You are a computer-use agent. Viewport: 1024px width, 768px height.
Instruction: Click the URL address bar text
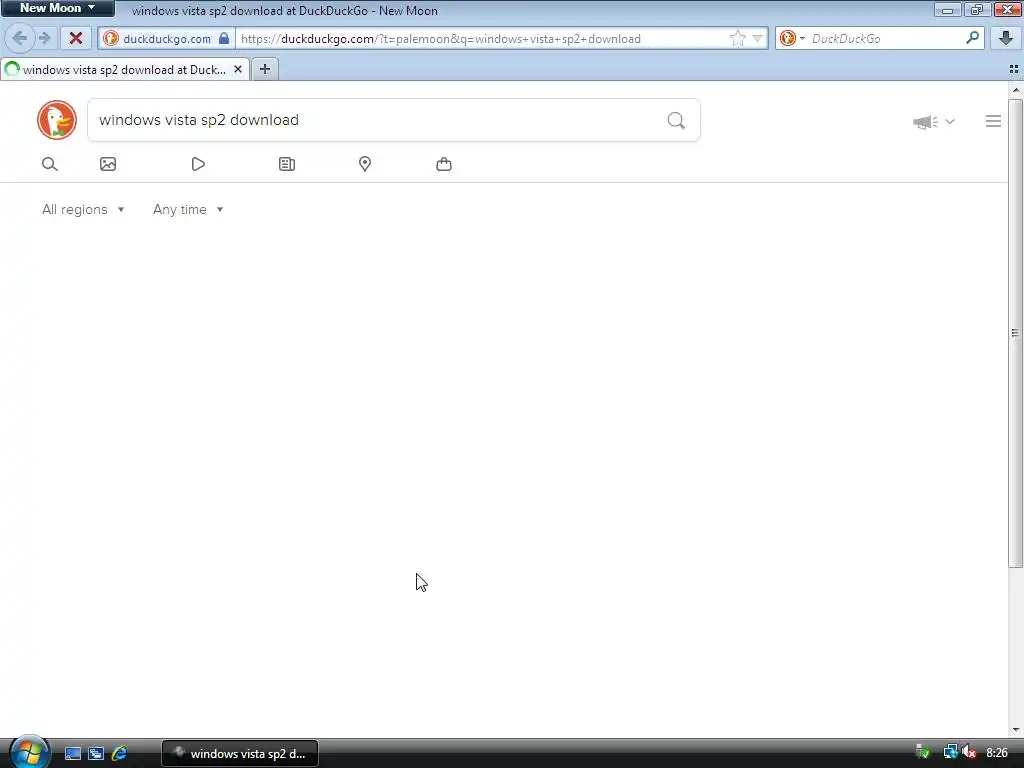(x=441, y=39)
